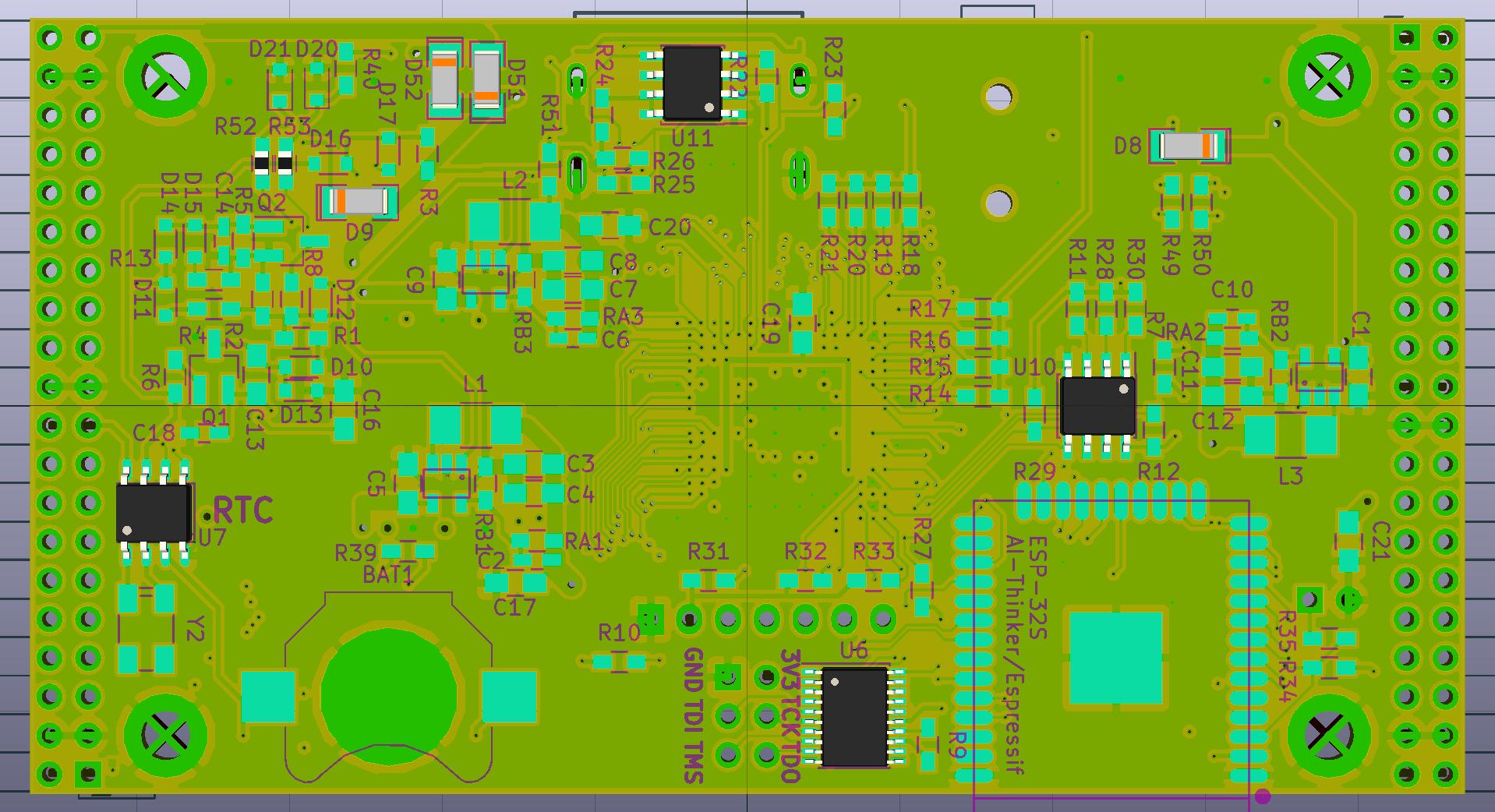Click the R32 reference label

pos(805,552)
